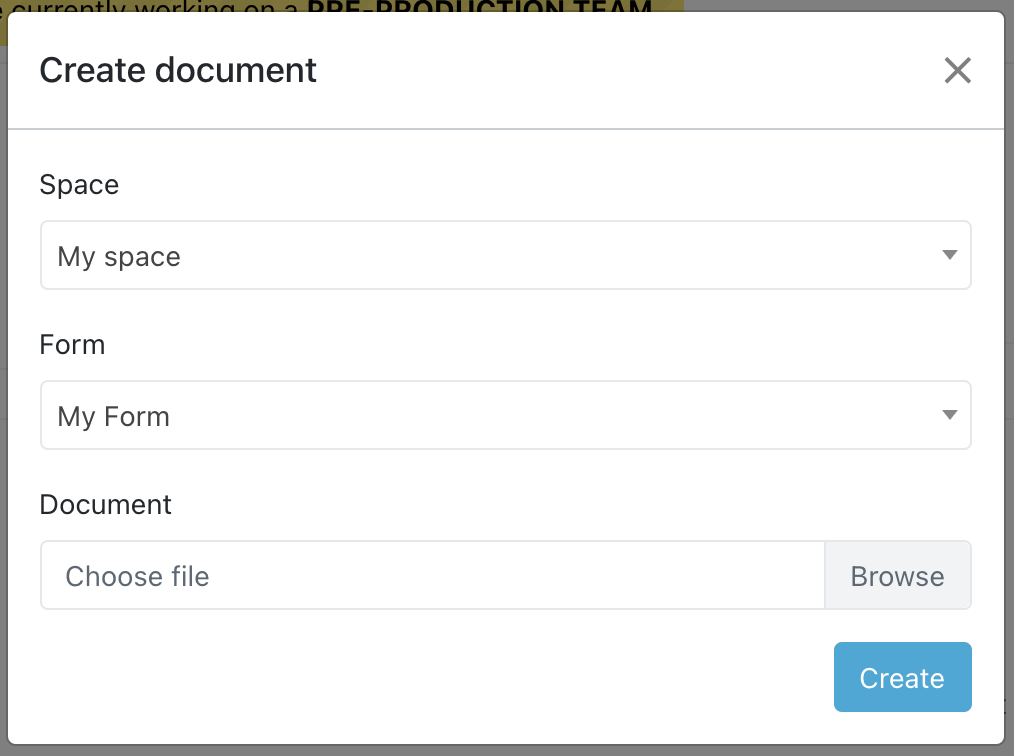This screenshot has width=1014, height=756.
Task: Click the Space field label
Action: click(79, 185)
